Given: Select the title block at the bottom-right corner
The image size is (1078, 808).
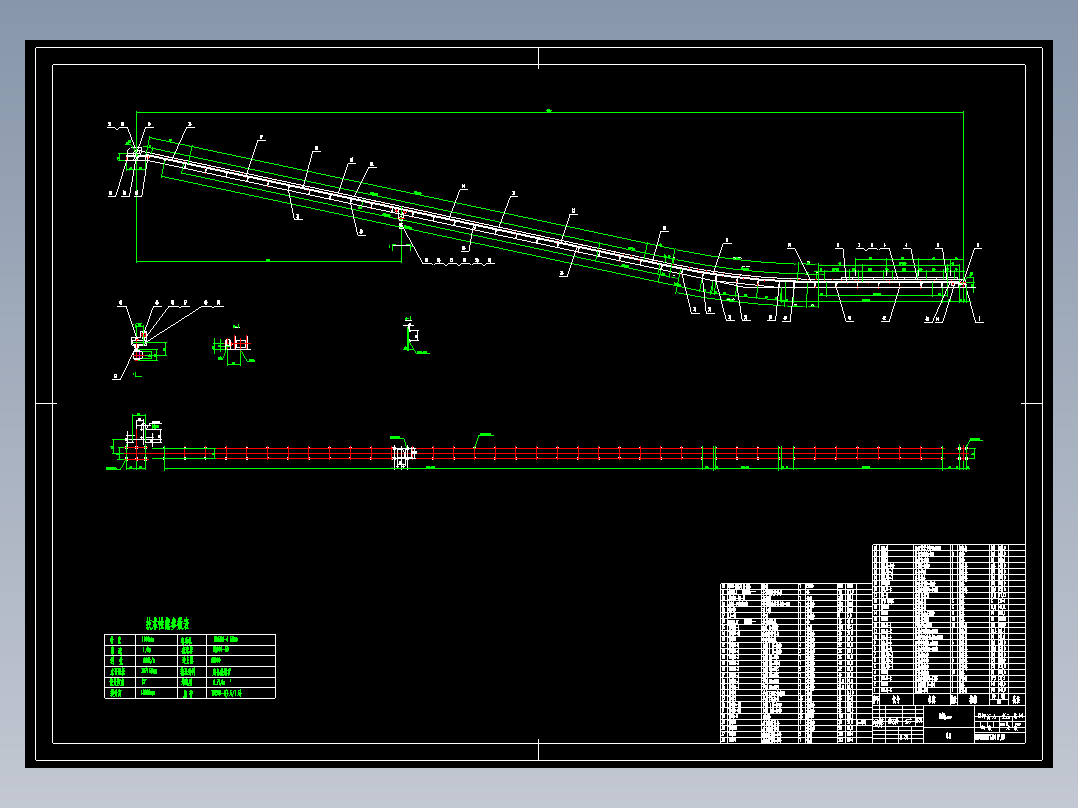Looking at the screenshot, I should click(x=949, y=724).
